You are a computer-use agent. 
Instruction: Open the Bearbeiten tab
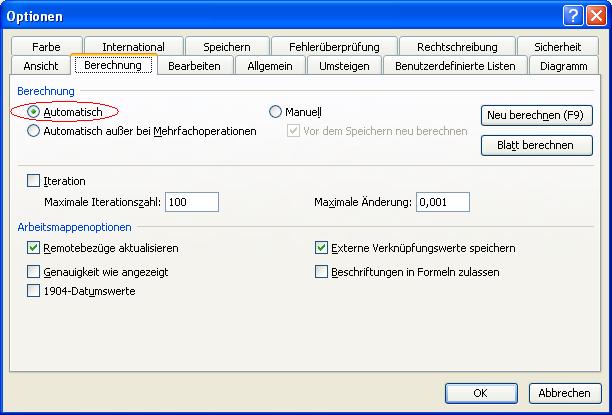[x=195, y=66]
